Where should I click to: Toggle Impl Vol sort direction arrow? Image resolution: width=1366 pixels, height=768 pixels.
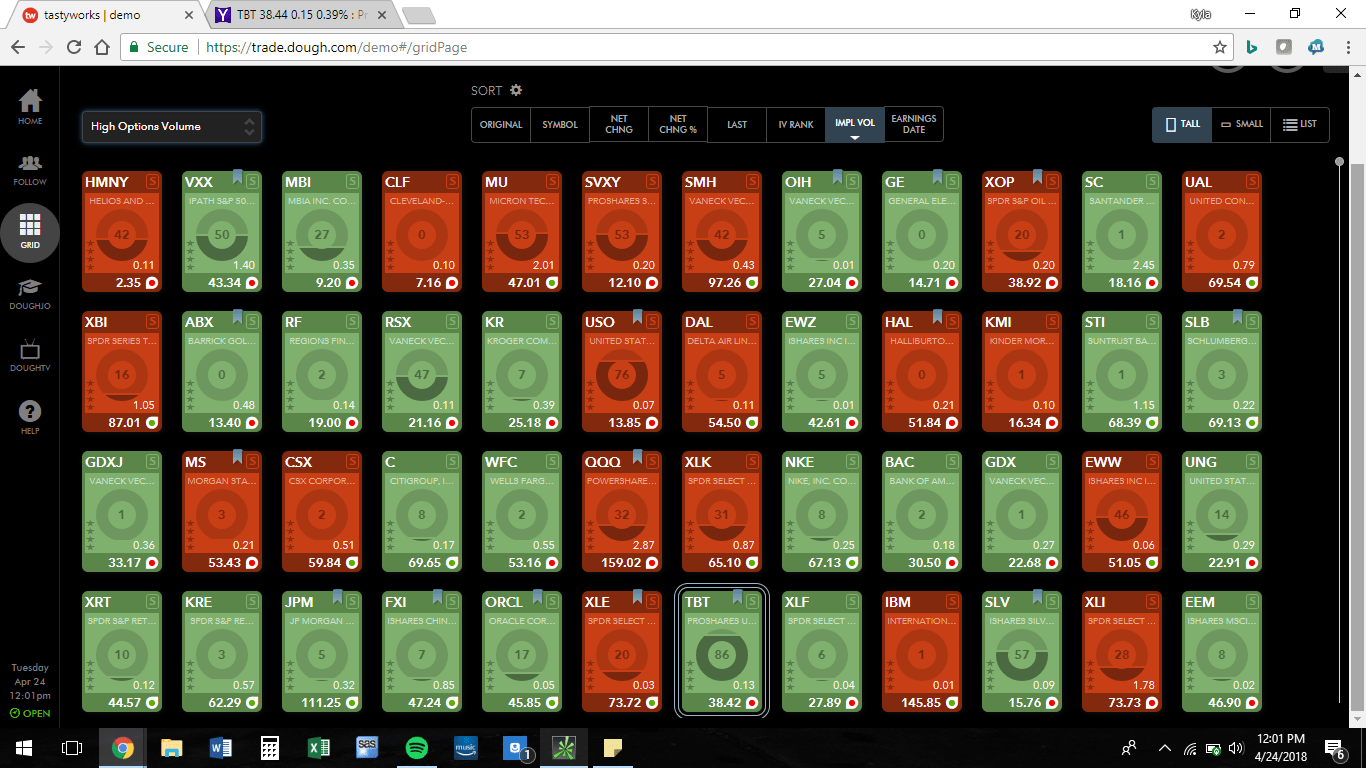point(855,138)
